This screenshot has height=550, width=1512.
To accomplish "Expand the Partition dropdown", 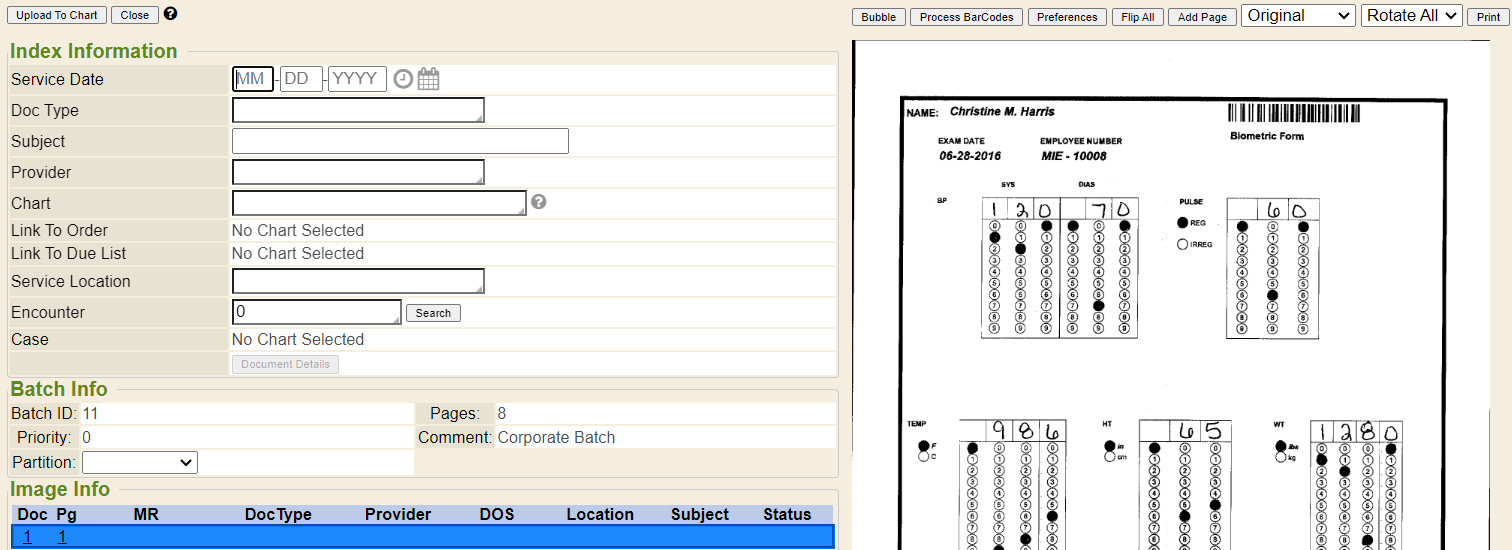I will 140,463.
